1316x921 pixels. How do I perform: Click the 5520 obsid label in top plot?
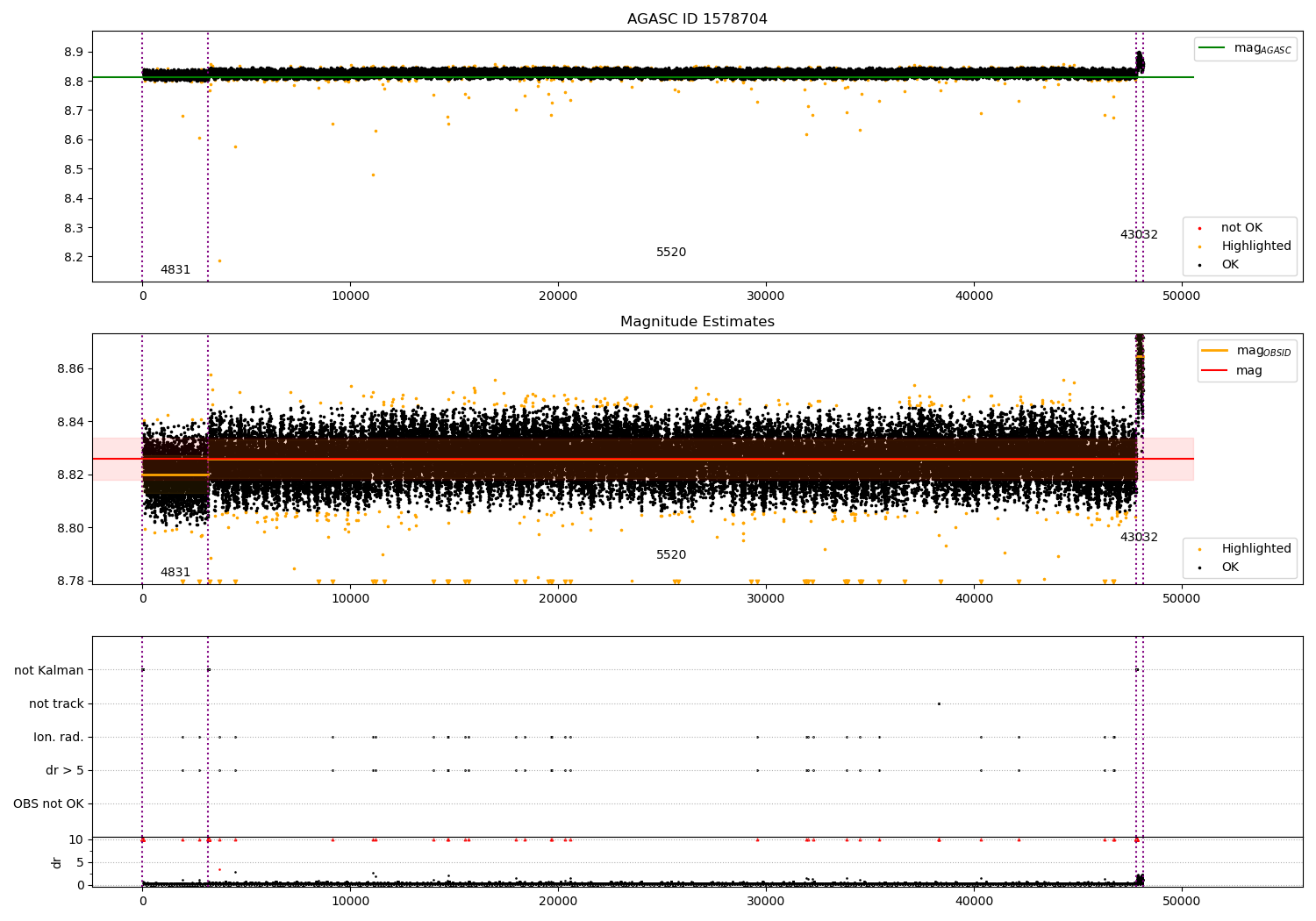pyautogui.click(x=671, y=253)
